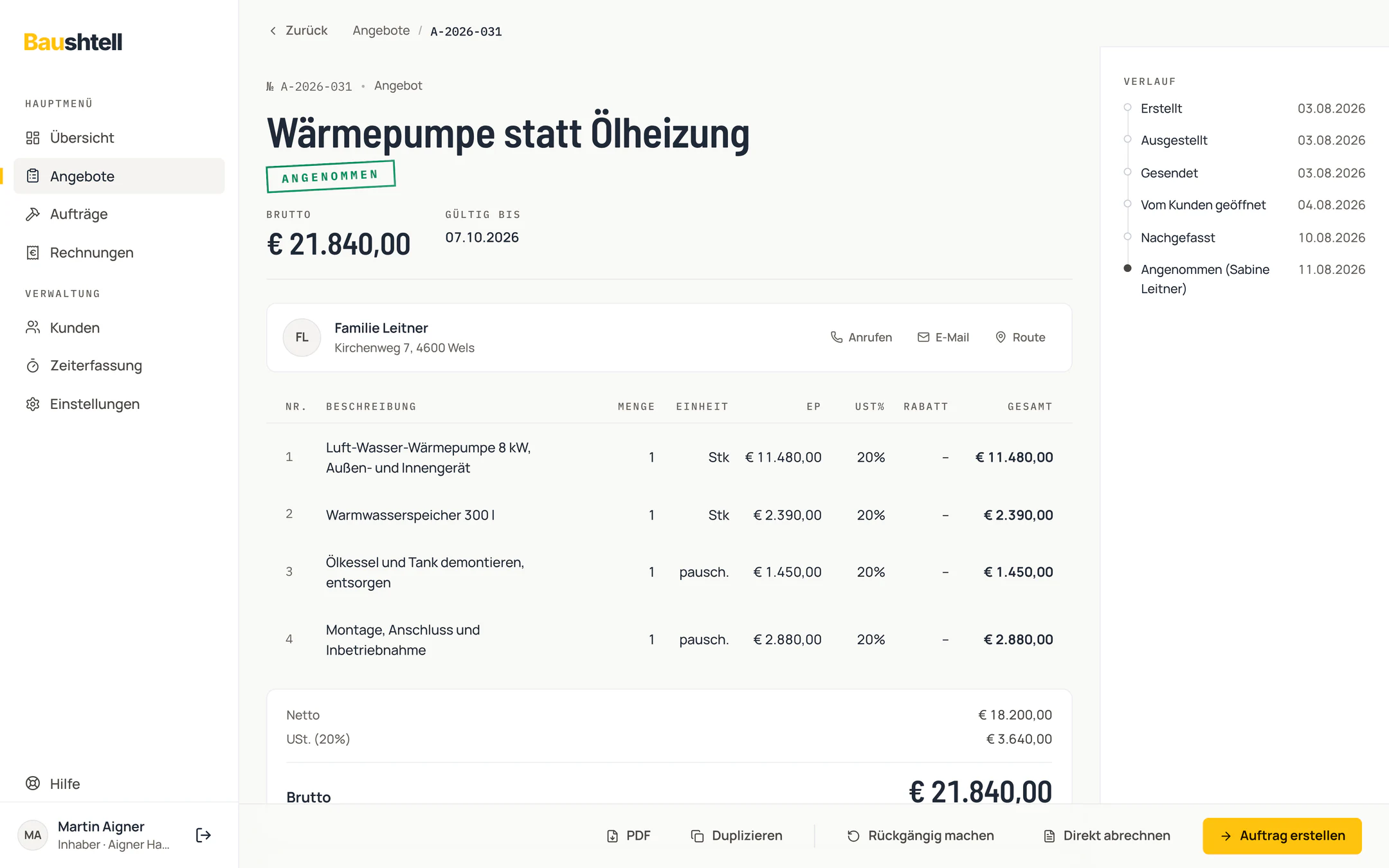Click the Rechnungen euro receipt icon
The width and height of the screenshot is (1389, 868).
point(33,253)
